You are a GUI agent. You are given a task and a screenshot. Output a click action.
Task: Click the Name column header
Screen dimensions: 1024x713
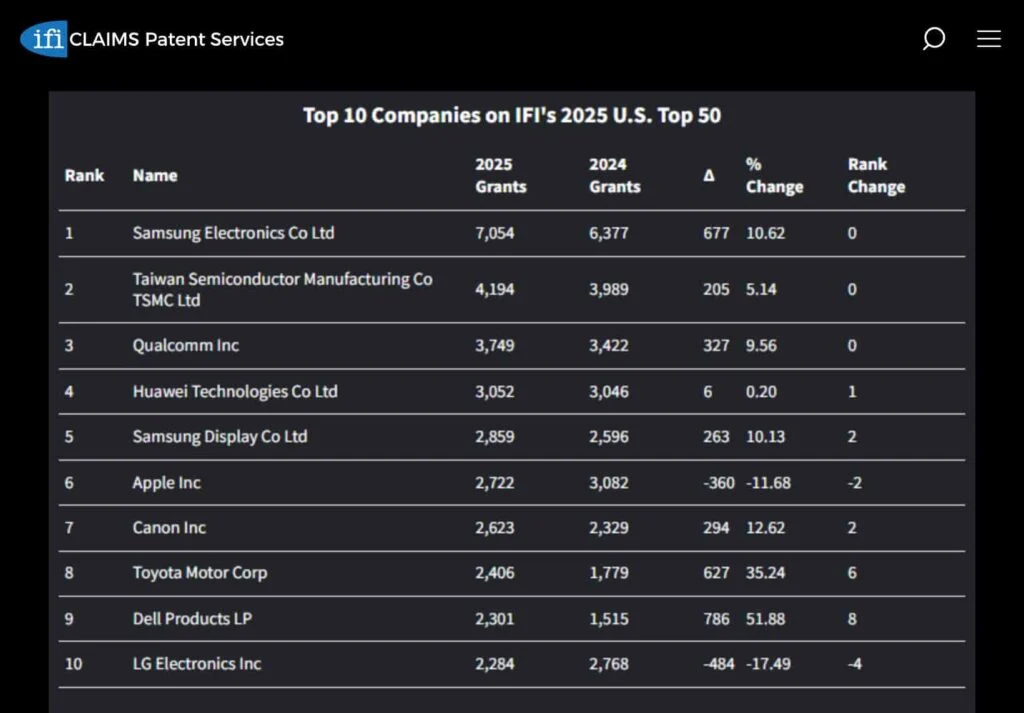click(155, 175)
